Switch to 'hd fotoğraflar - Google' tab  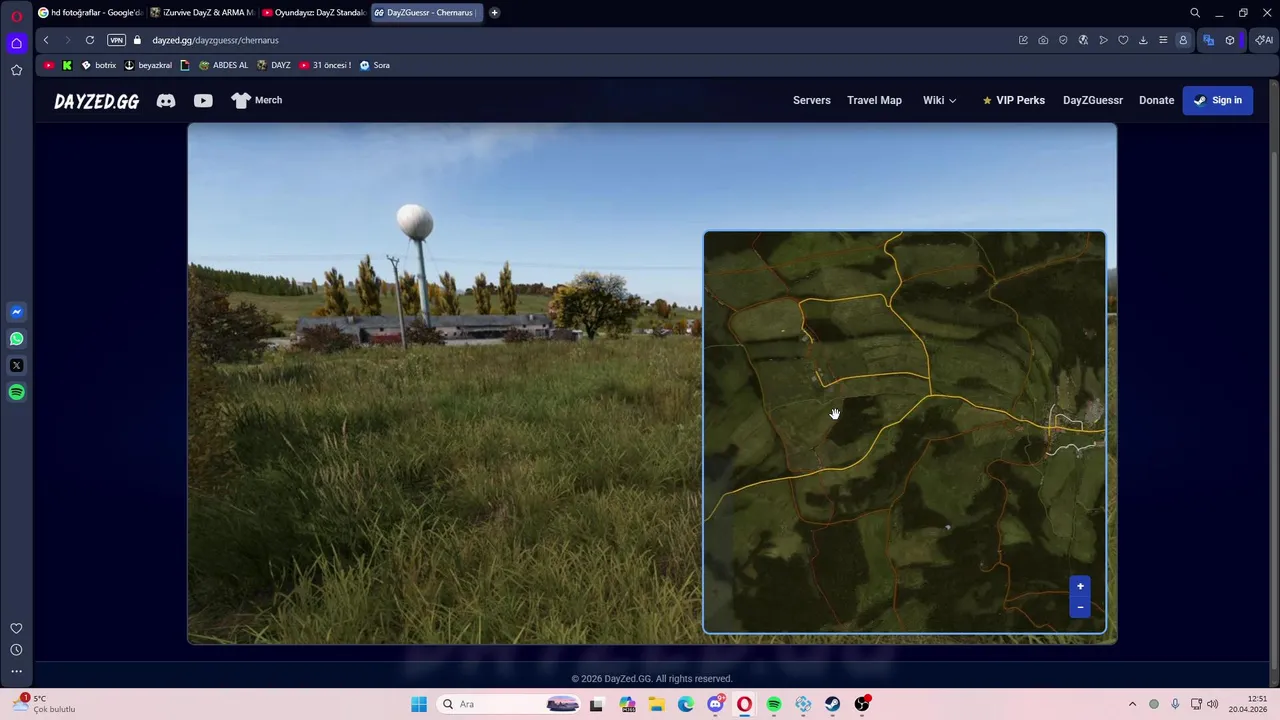90,13
